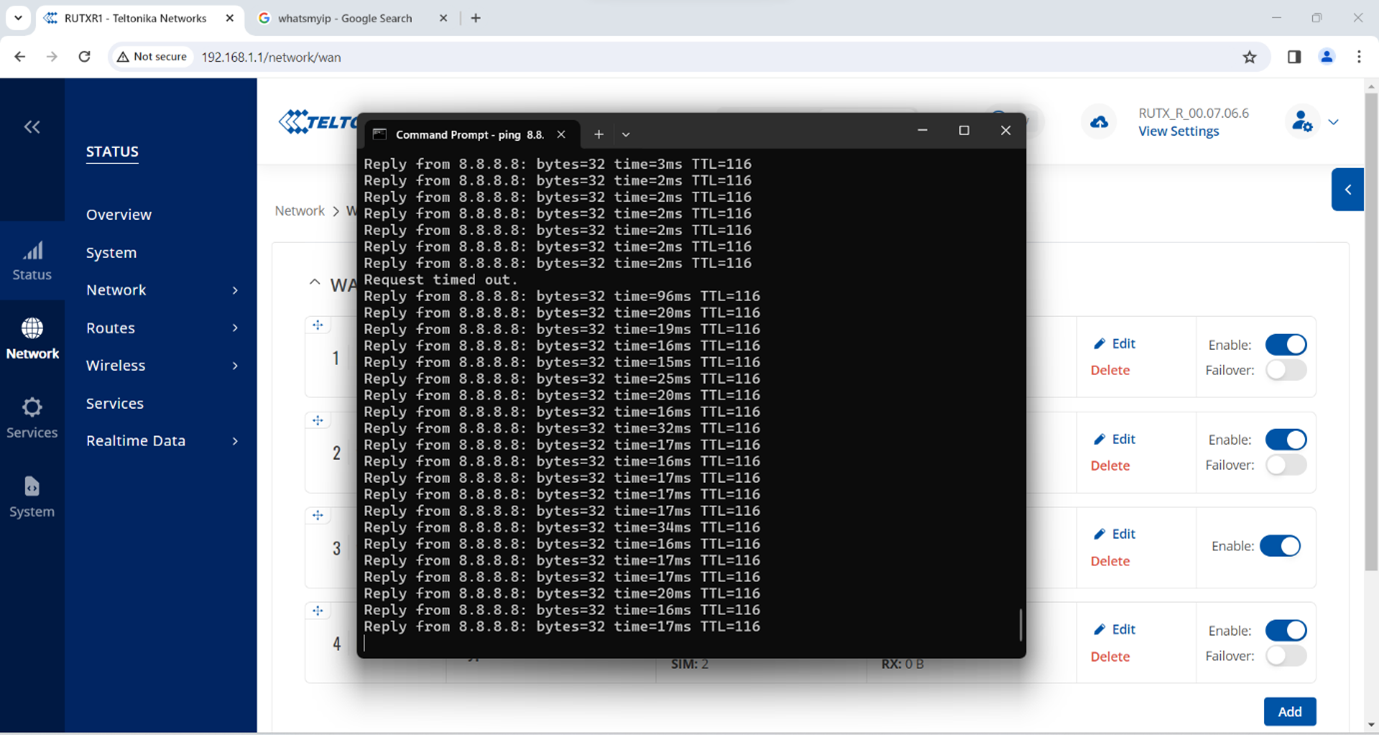
Task: Turn on Failover for interface 2
Action: [x=1285, y=465]
